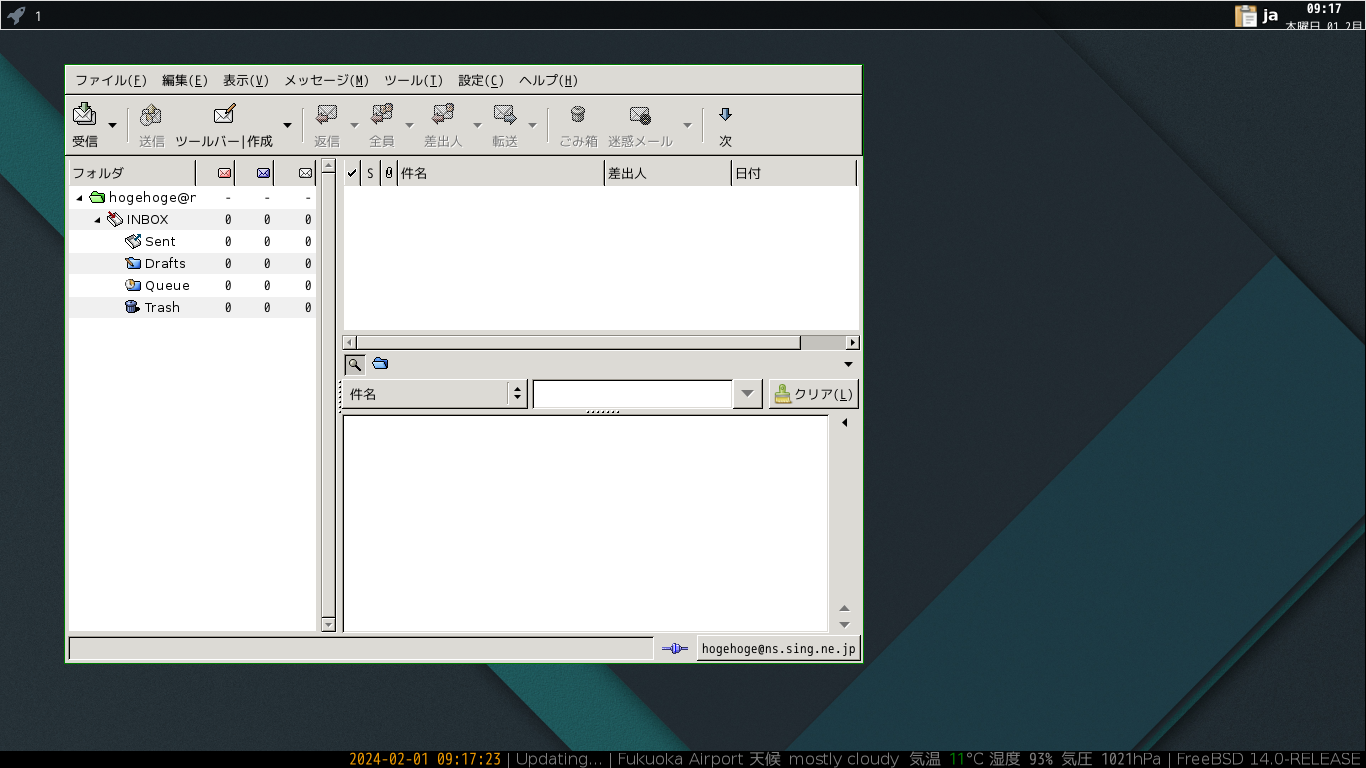Open the dropdown arrow next to 差出人 button
1366x768 pixels.
[477, 126]
